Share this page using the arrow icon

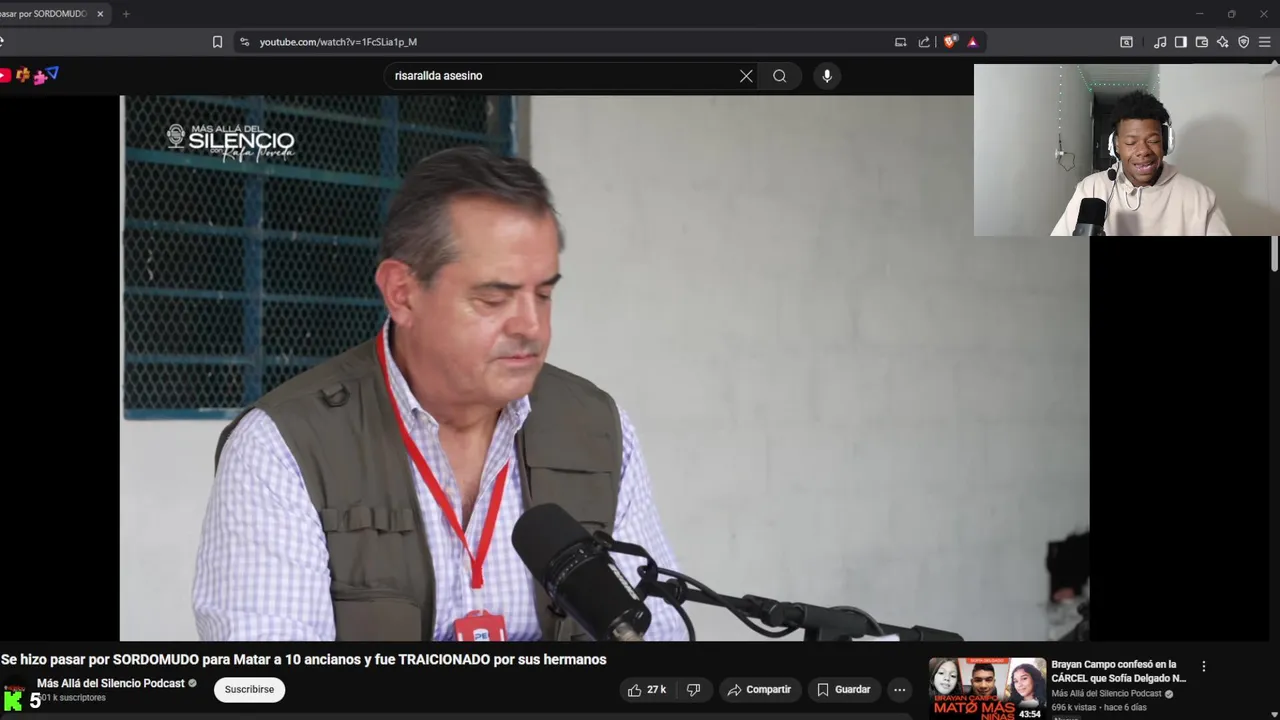pos(924,42)
